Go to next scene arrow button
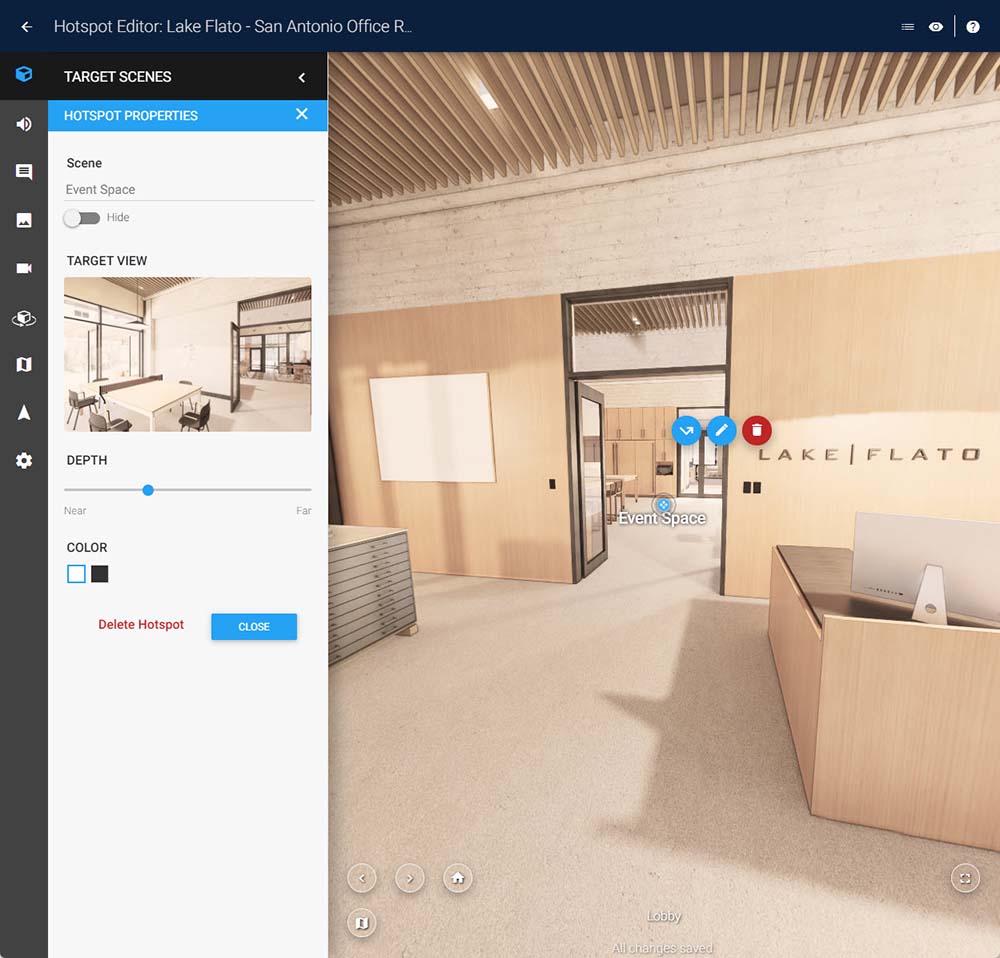Image resolution: width=1000 pixels, height=958 pixels. (x=409, y=878)
